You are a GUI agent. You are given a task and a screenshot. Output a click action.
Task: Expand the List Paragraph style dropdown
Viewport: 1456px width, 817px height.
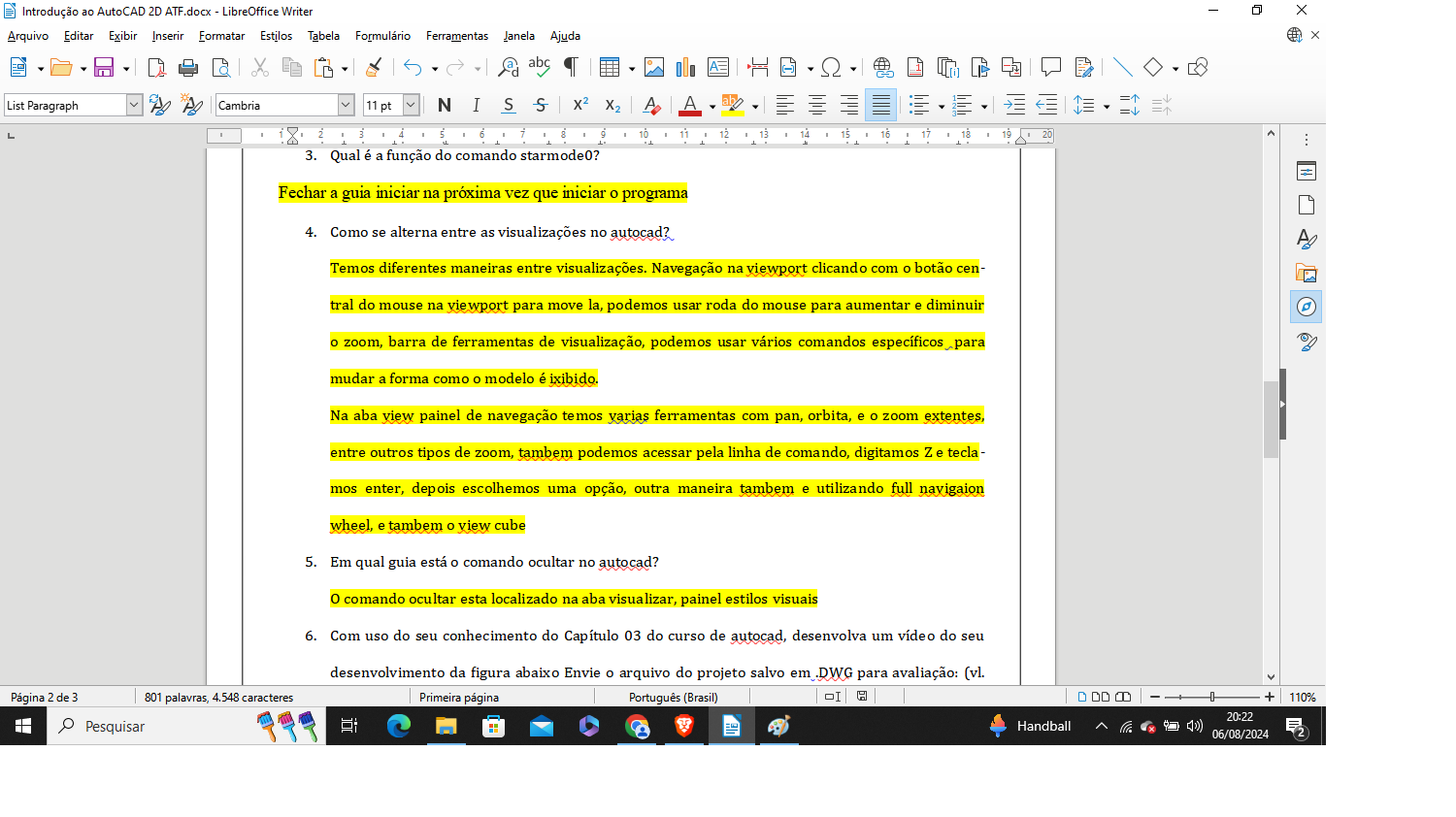[x=134, y=105]
